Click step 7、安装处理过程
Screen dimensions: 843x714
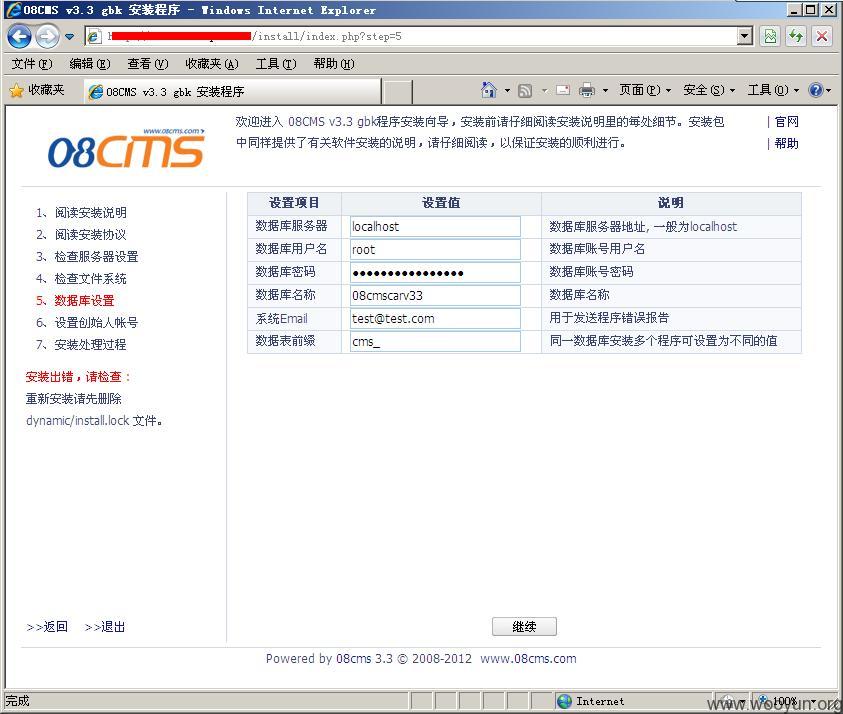(x=81, y=345)
